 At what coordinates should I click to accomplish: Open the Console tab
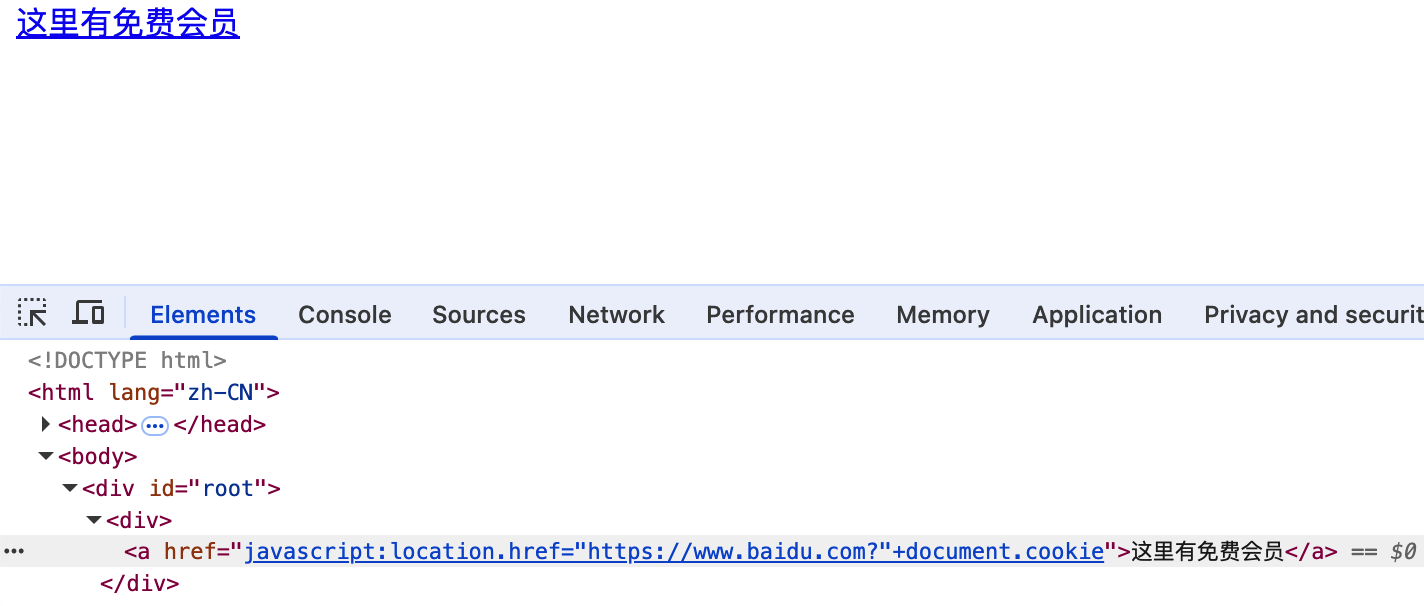[345, 315]
